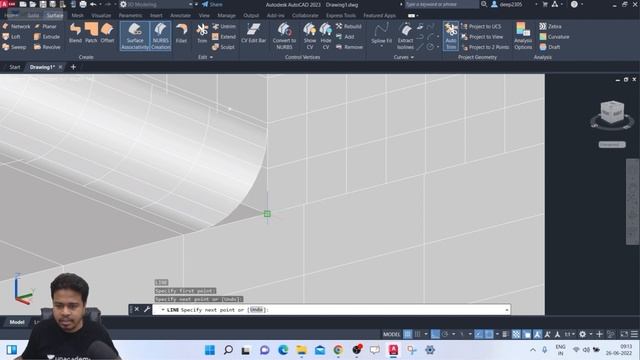This screenshot has width=640, height=360.
Task: Click Project to 2 Points
Action: click(x=485, y=47)
